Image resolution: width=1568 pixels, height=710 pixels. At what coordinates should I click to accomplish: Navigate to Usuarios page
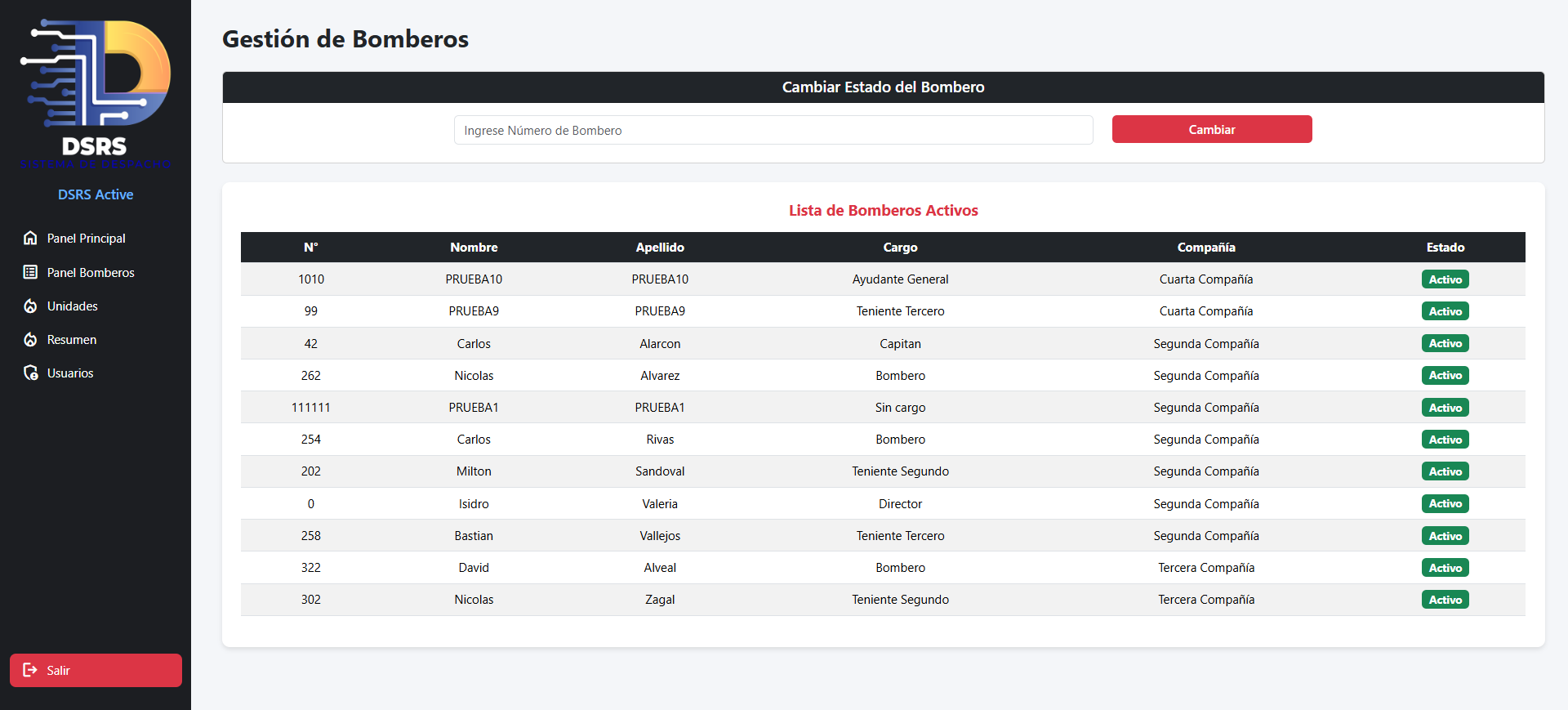point(70,373)
